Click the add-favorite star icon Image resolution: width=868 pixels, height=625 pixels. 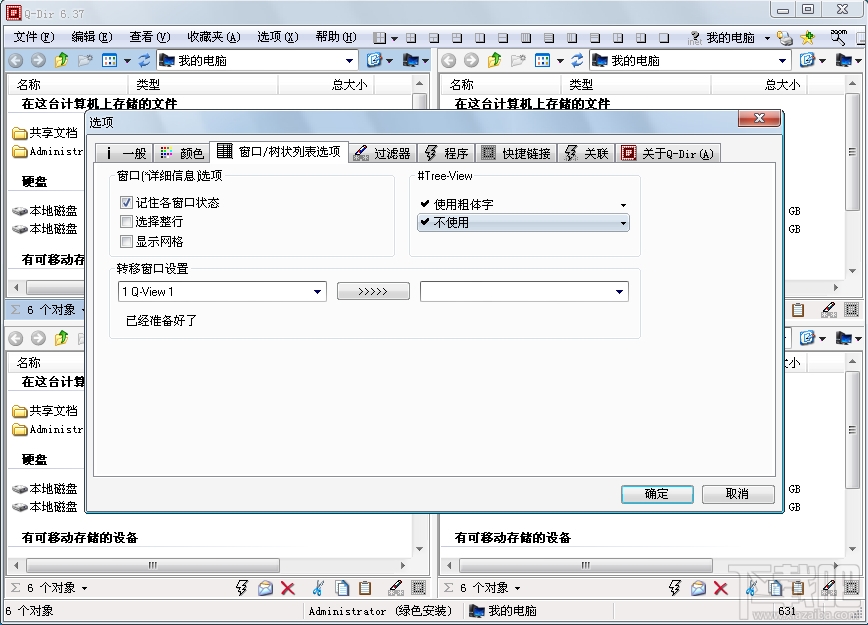(x=808, y=38)
